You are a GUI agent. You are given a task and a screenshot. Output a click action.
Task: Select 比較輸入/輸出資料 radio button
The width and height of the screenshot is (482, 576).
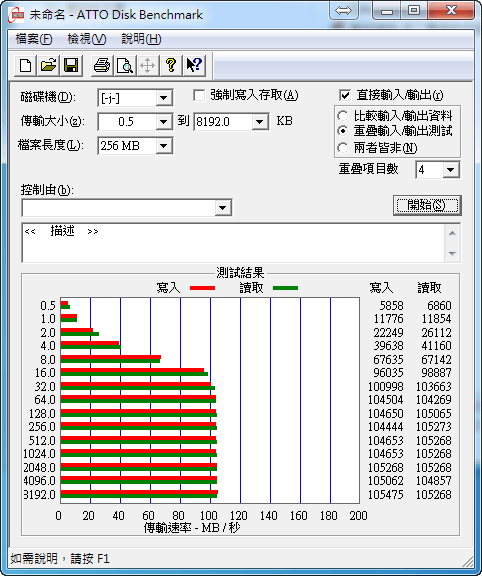click(x=342, y=116)
